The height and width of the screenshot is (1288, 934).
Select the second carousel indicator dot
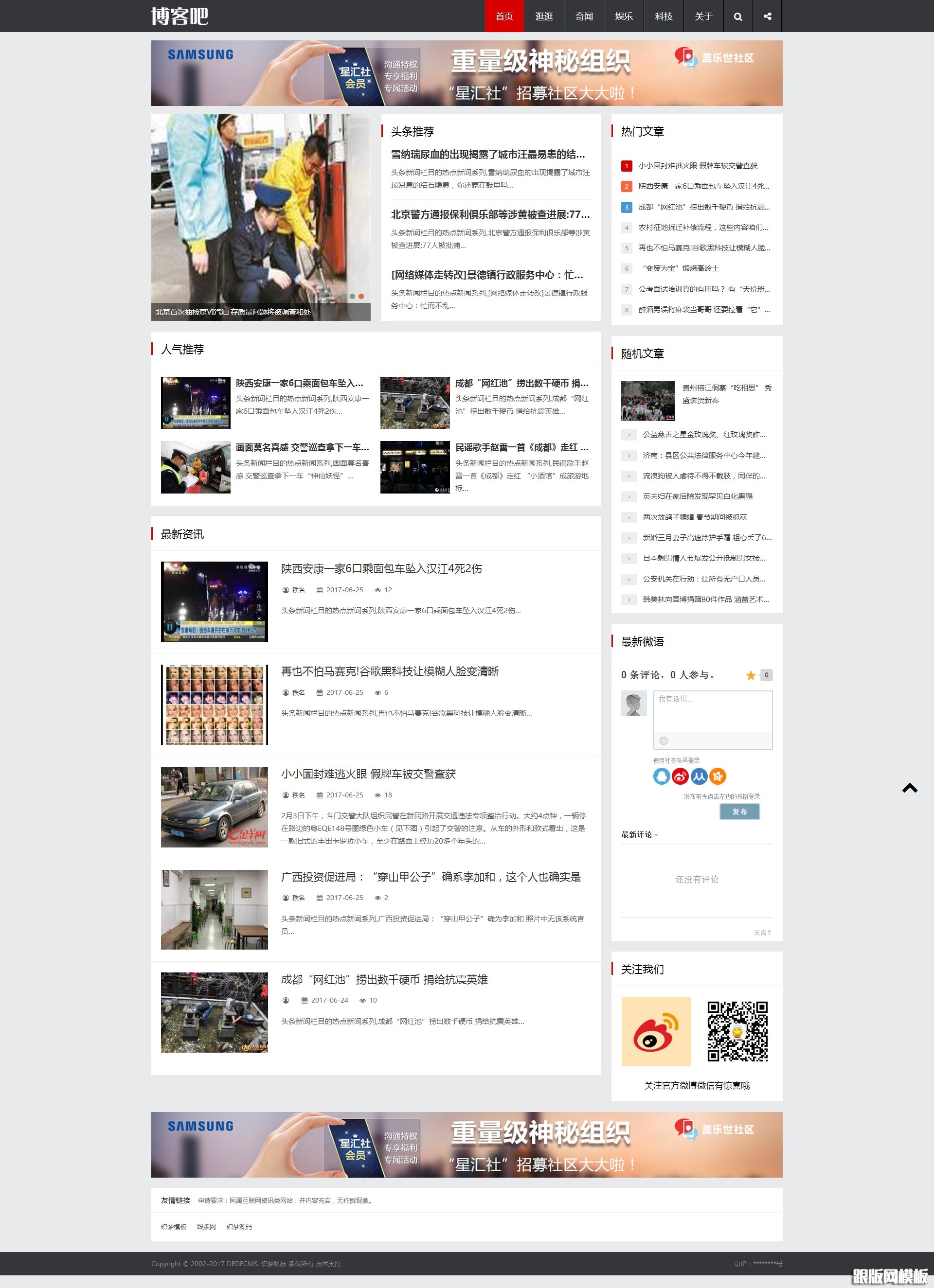tap(353, 297)
